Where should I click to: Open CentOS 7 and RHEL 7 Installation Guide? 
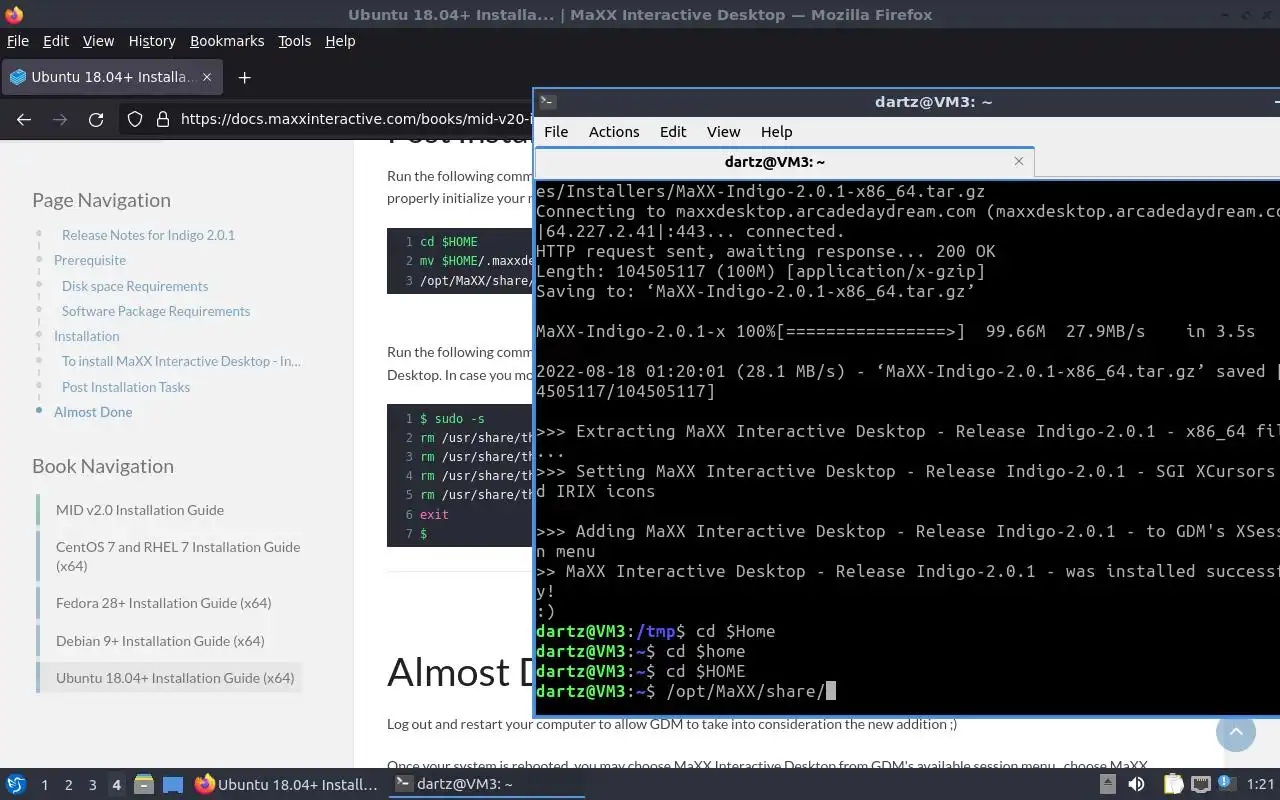click(178, 556)
